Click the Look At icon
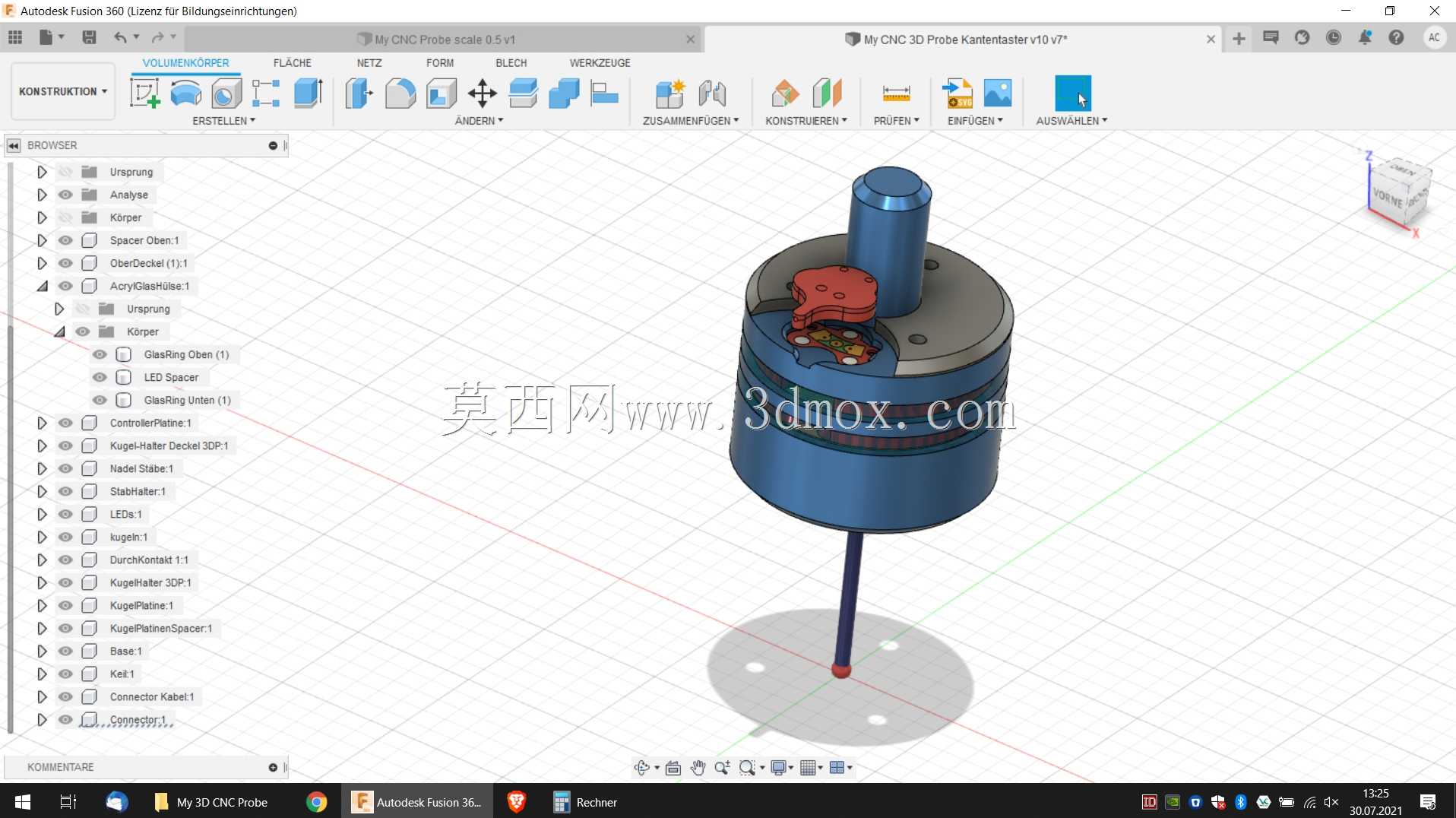Viewport: 1456px width, 818px height. (673, 768)
